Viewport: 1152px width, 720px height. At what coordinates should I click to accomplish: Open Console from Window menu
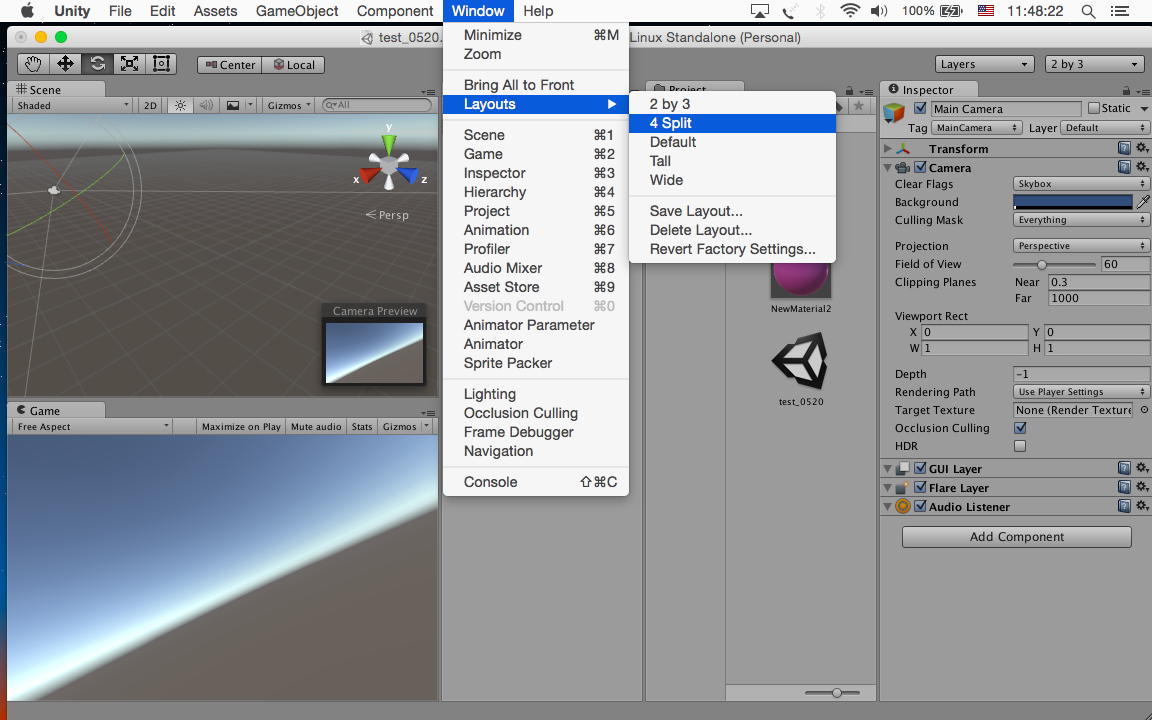point(536,482)
